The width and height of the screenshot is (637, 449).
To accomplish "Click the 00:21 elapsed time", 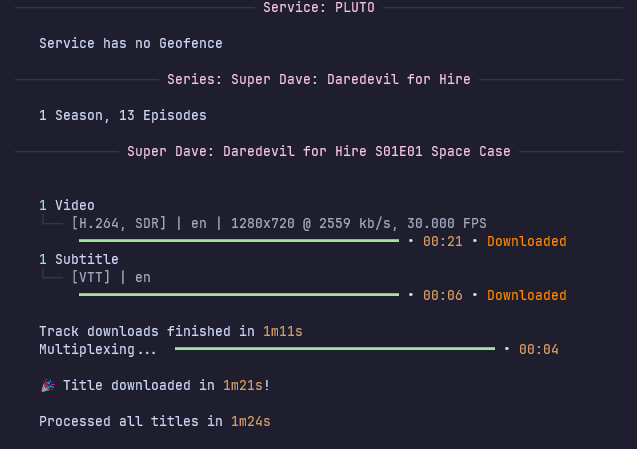I will [x=442, y=241].
